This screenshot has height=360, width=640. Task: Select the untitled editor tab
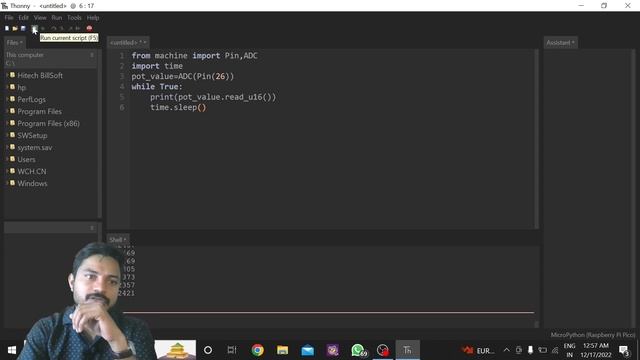point(128,42)
